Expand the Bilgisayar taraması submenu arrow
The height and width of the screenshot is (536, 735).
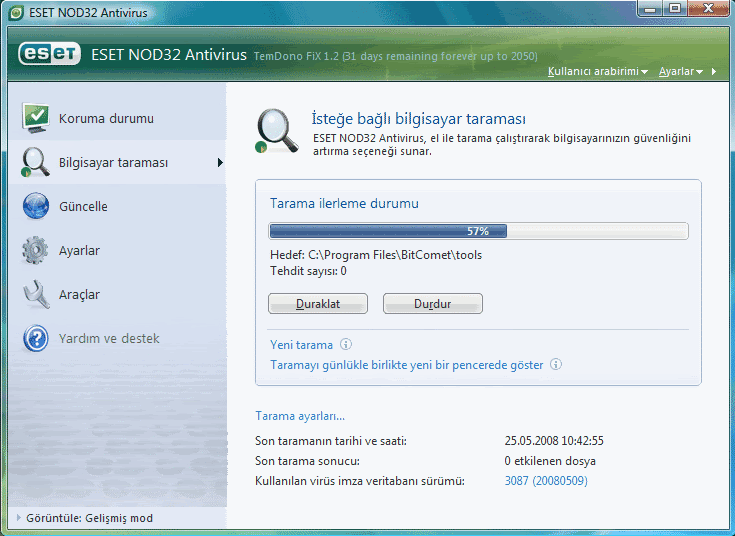(220, 163)
